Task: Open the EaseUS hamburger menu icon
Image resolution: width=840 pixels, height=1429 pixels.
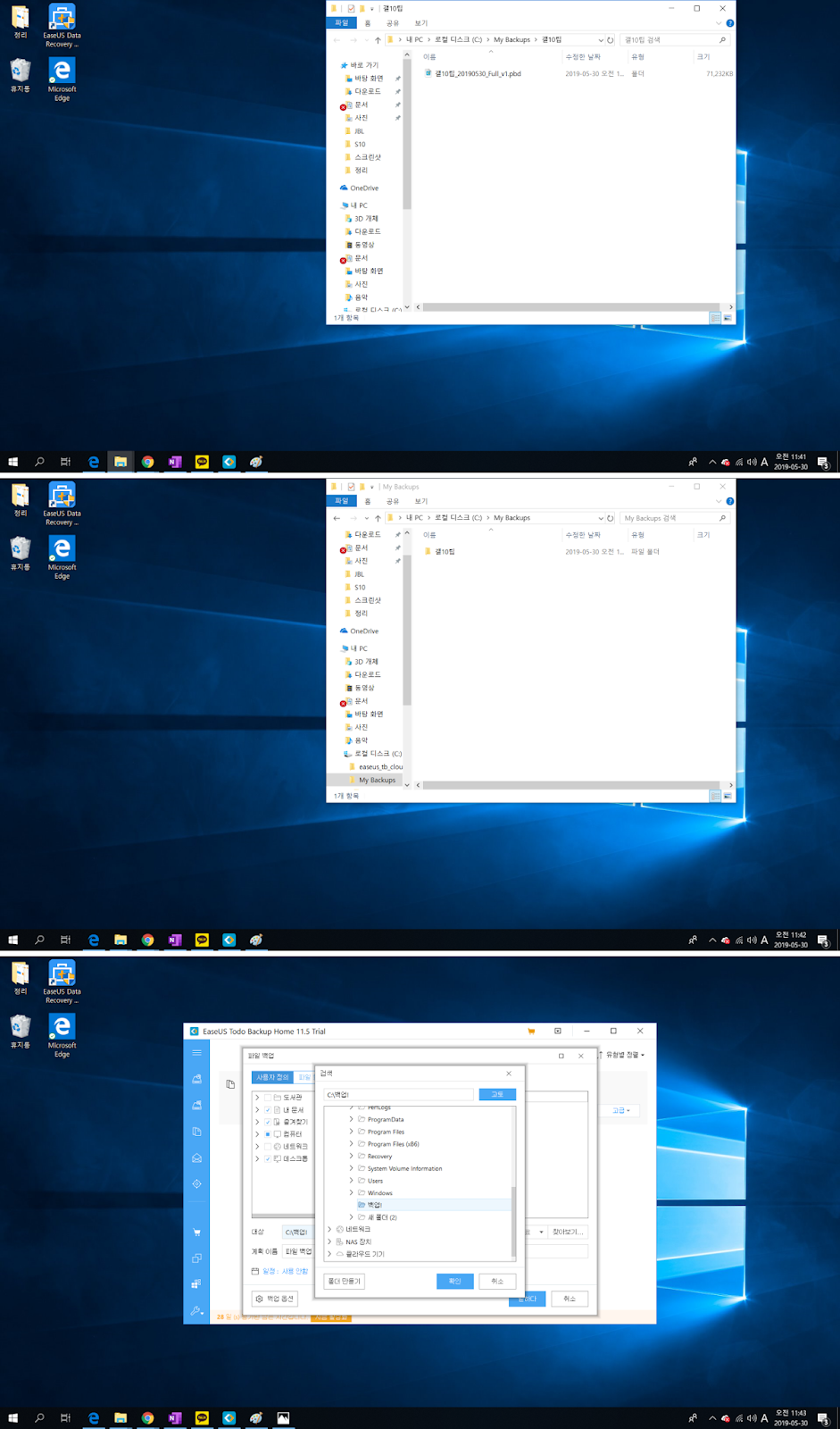Action: 196,1053
